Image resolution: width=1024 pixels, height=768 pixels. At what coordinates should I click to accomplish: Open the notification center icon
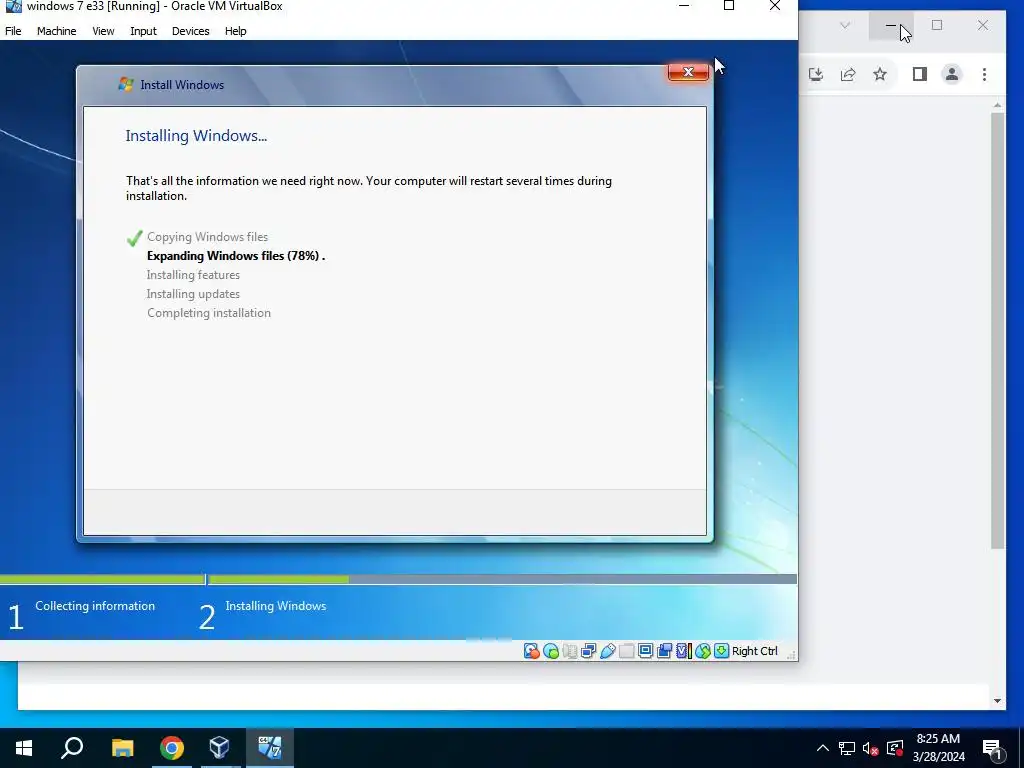[993, 749]
